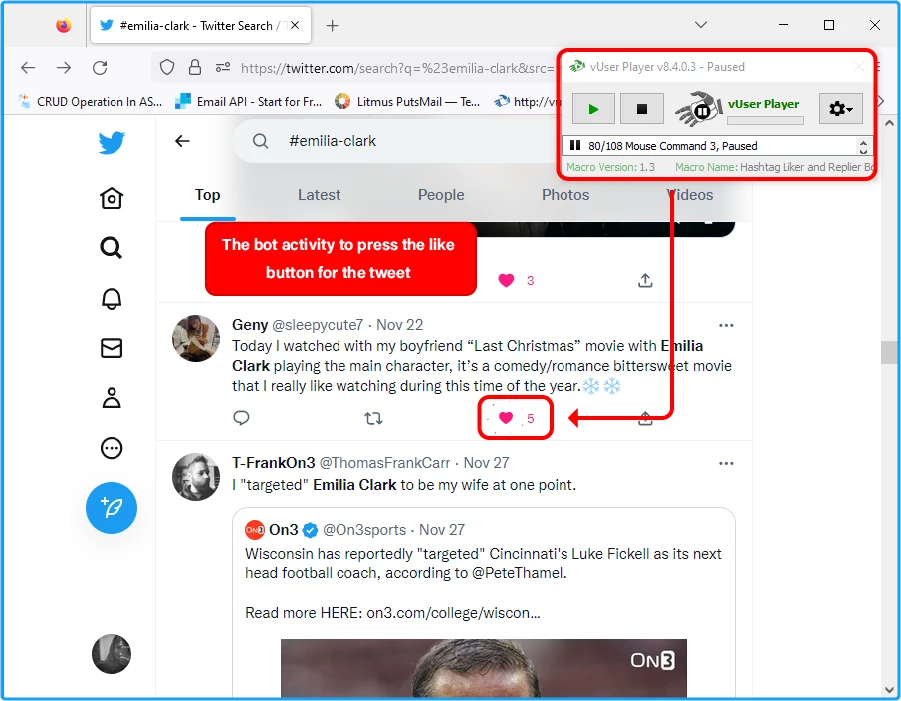Viewport: 901px width, 701px height.
Task: Open Geny's profile picture
Action: coord(196,338)
